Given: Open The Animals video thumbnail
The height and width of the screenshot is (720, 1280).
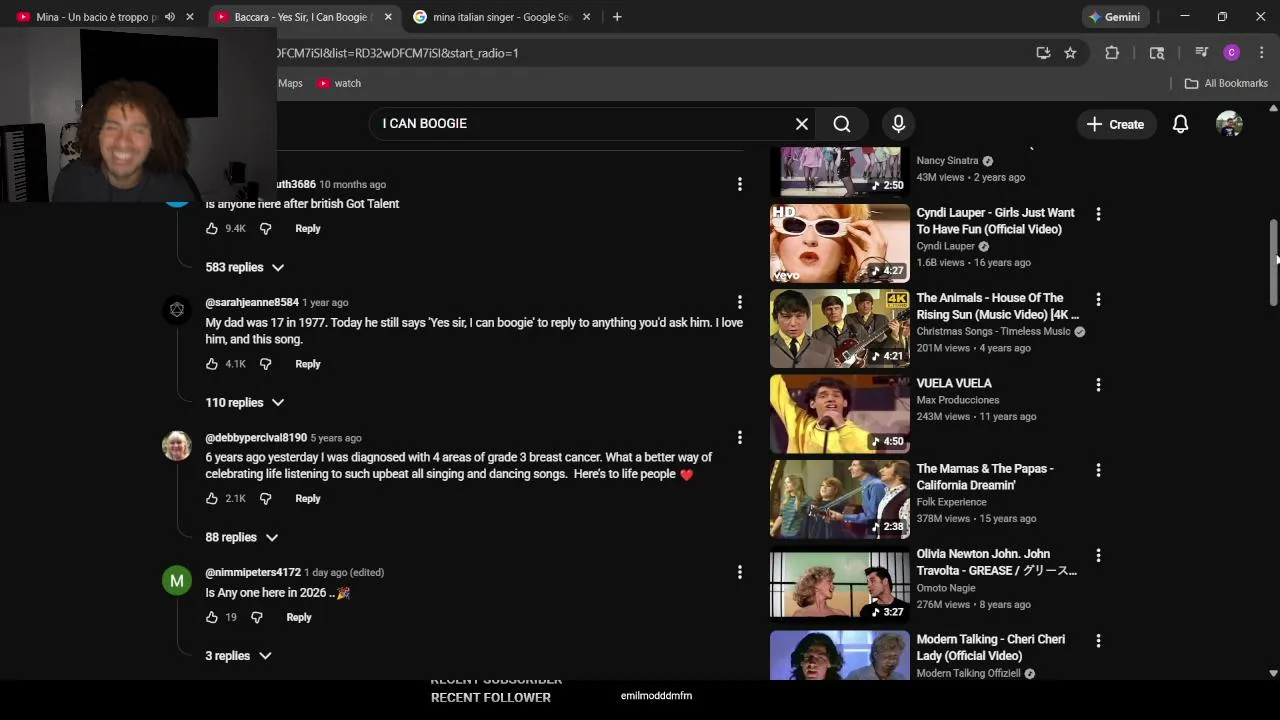Looking at the screenshot, I should (x=839, y=329).
